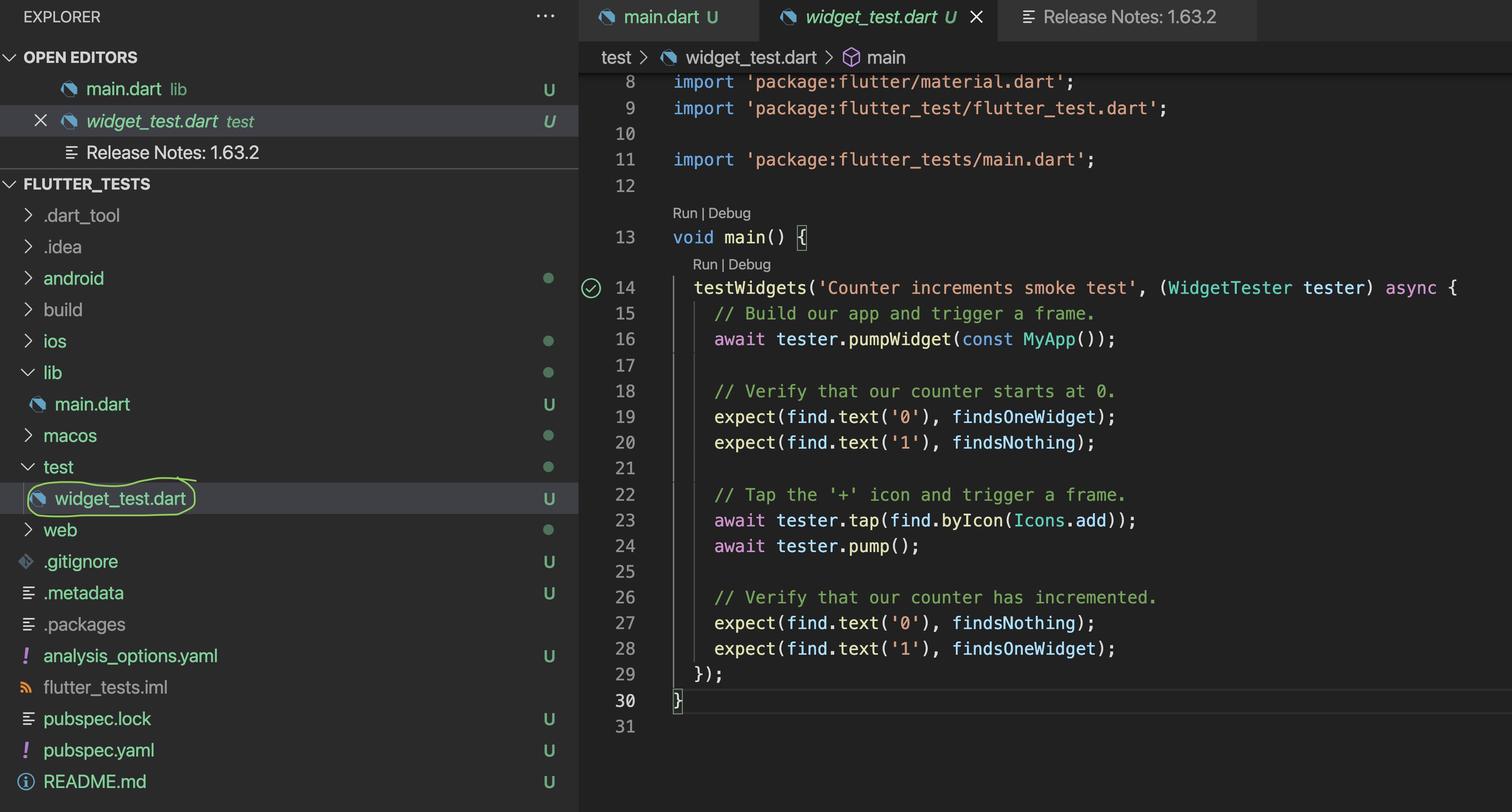Expand the .dart_tool folder
Image resolution: width=1512 pixels, height=812 pixels.
[28, 216]
